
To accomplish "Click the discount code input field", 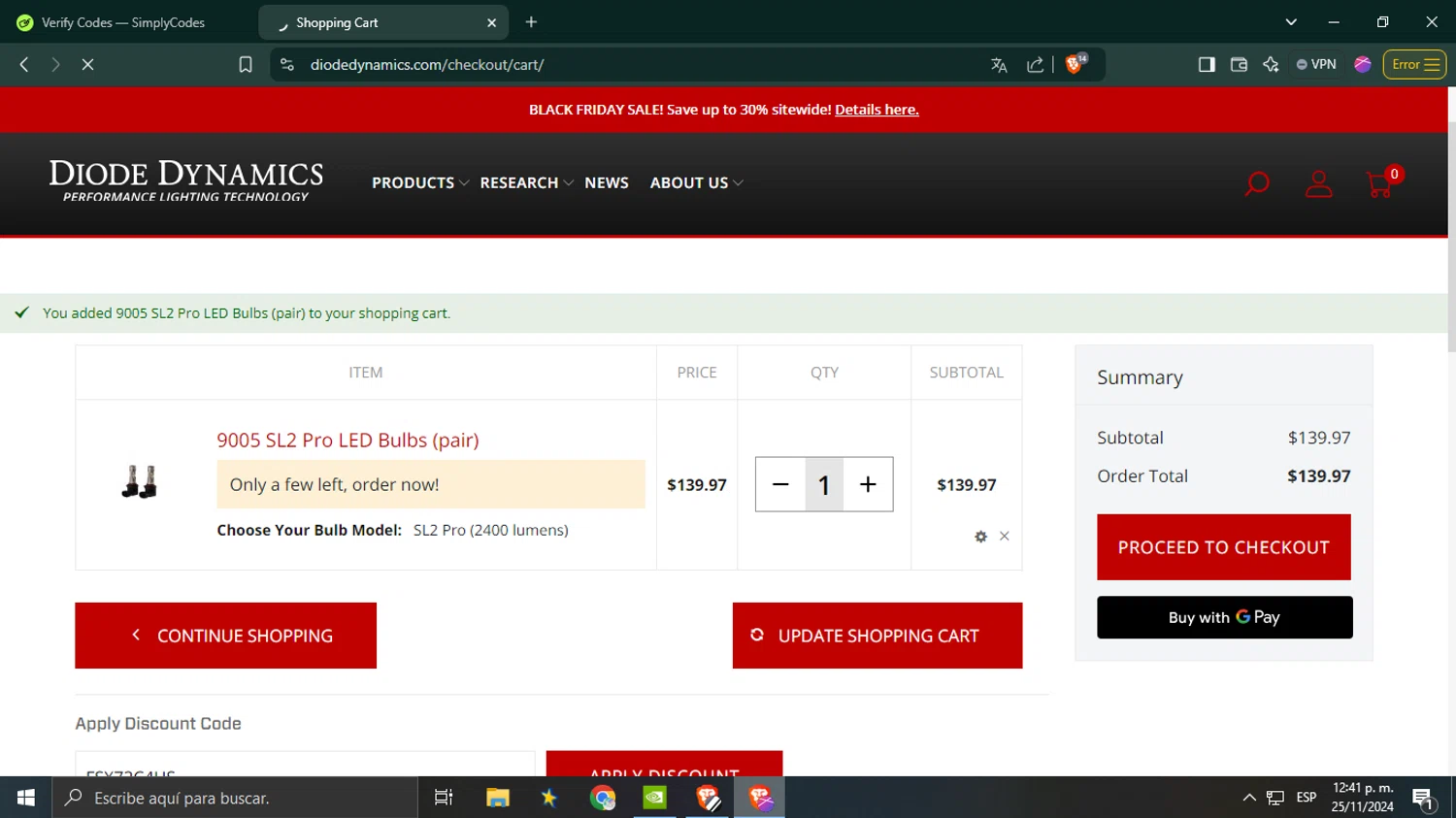I will pyautogui.click(x=305, y=764).
